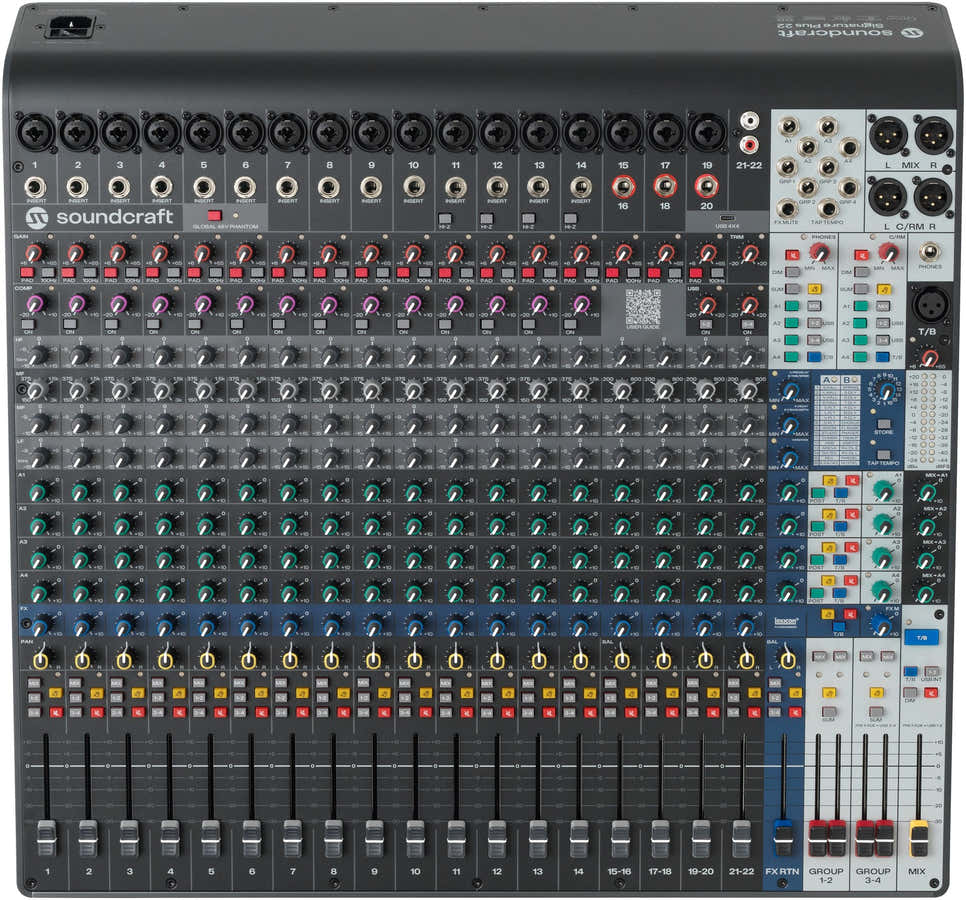Click the TRIM knob for channel 21-22
Viewport: 966px width, 900px height.
click(x=749, y=253)
